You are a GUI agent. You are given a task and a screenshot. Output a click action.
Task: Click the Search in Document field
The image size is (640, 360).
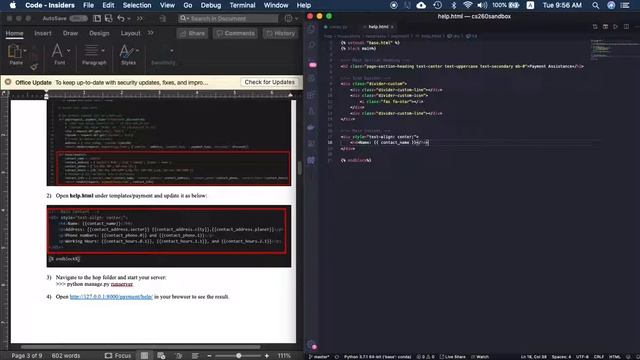click(x=229, y=18)
